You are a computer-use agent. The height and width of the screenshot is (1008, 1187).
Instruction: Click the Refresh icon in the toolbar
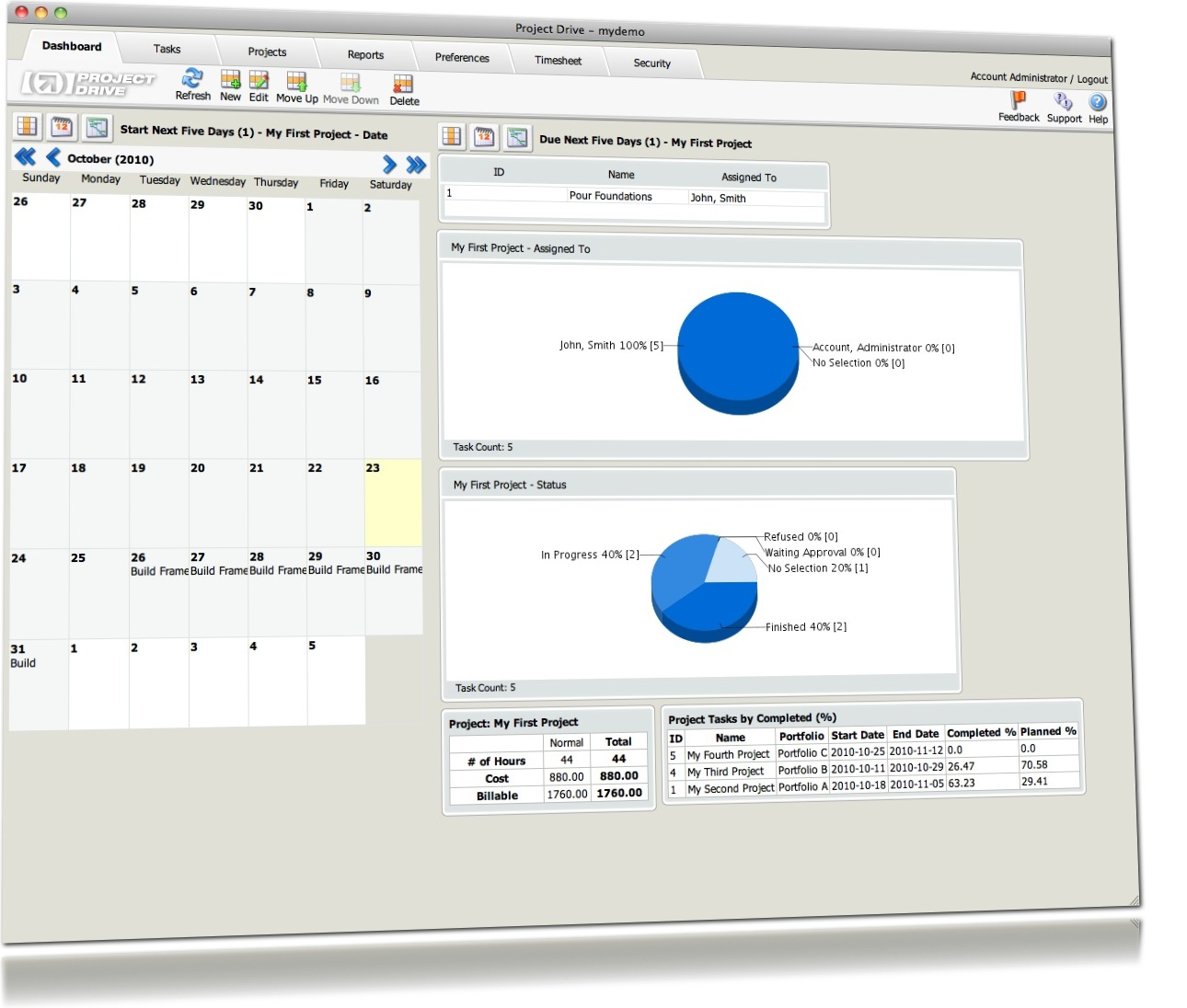193,85
